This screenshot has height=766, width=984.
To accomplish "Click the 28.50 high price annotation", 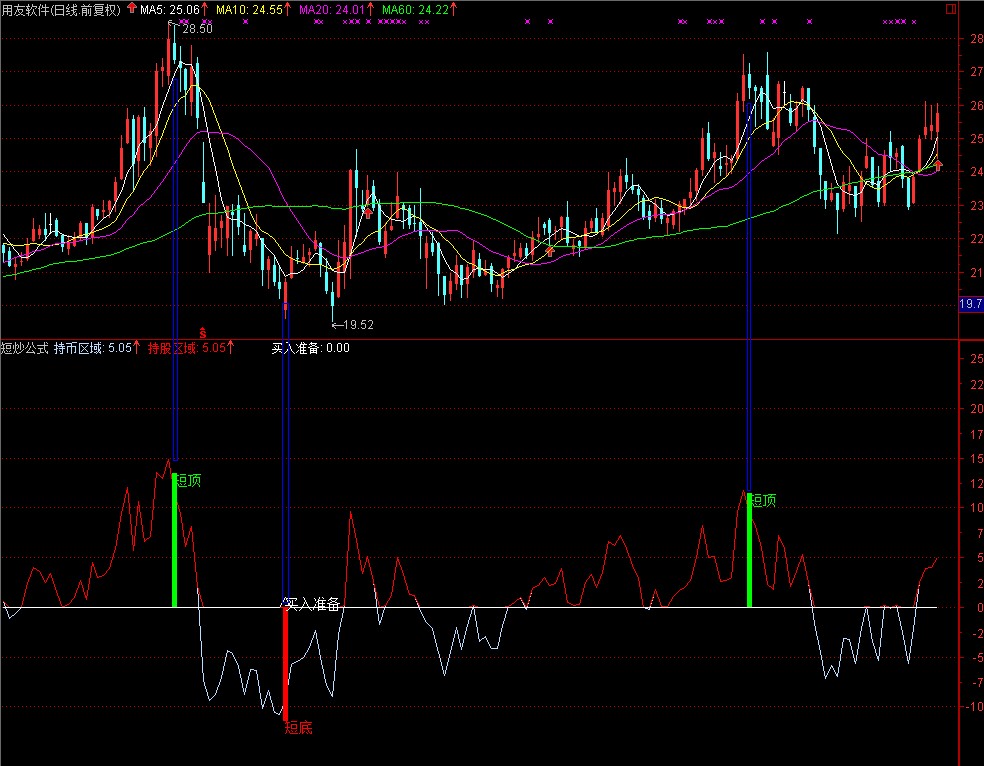I will (x=197, y=29).
